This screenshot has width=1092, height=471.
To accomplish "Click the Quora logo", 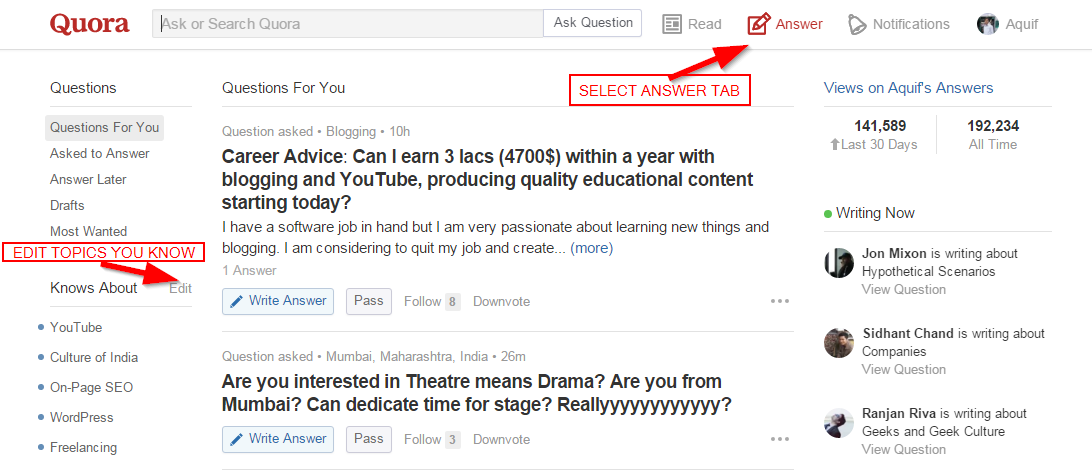I will pos(90,24).
